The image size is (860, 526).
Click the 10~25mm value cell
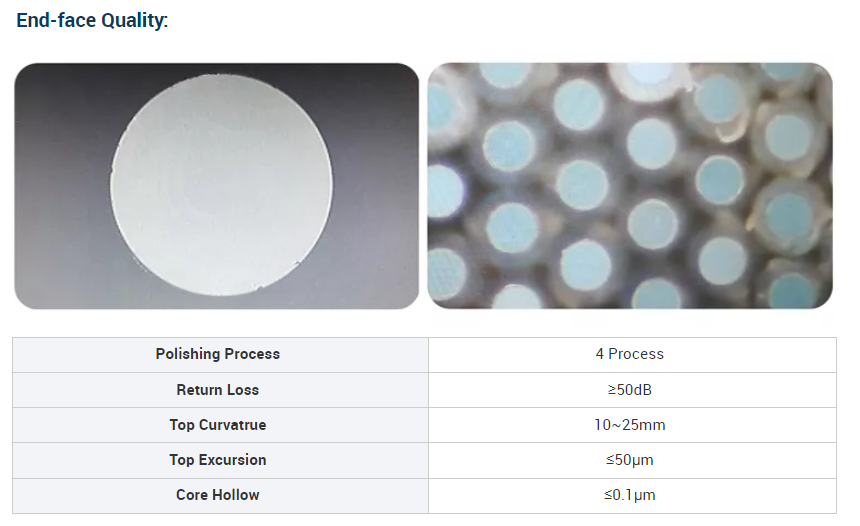tap(630, 425)
